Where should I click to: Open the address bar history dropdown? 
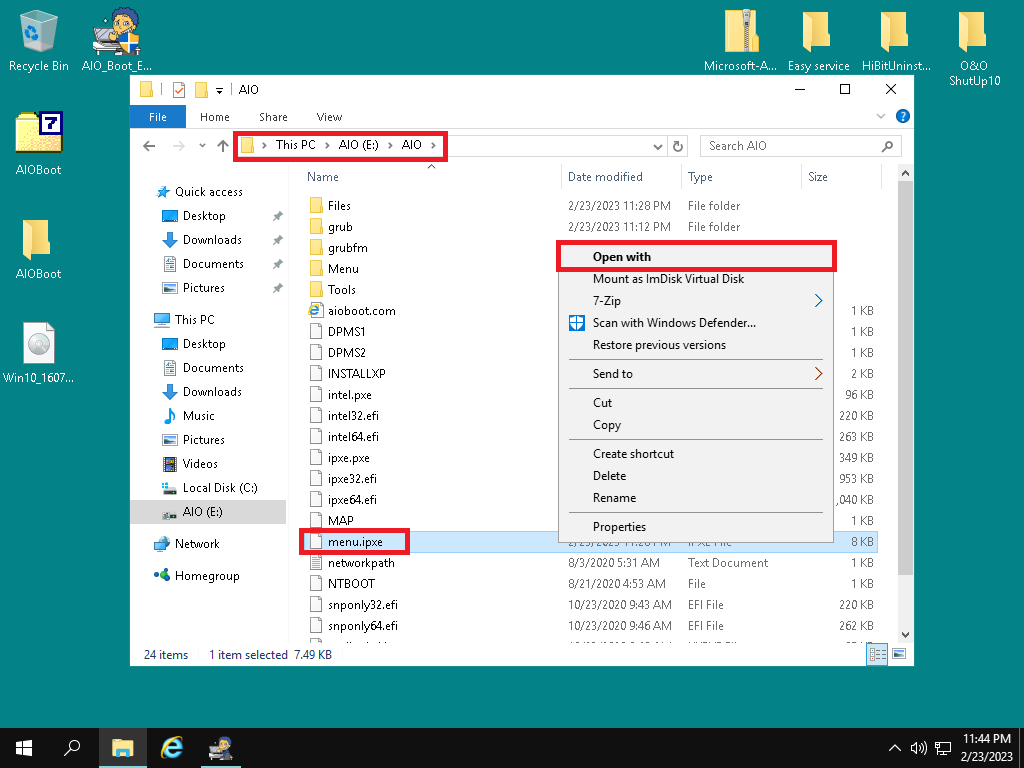(657, 146)
